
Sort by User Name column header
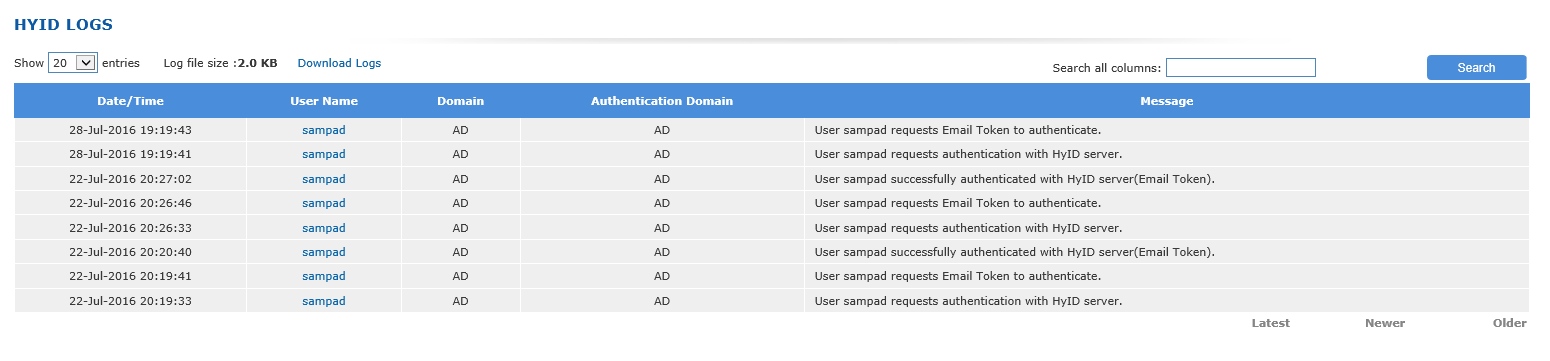pyautogui.click(x=324, y=101)
